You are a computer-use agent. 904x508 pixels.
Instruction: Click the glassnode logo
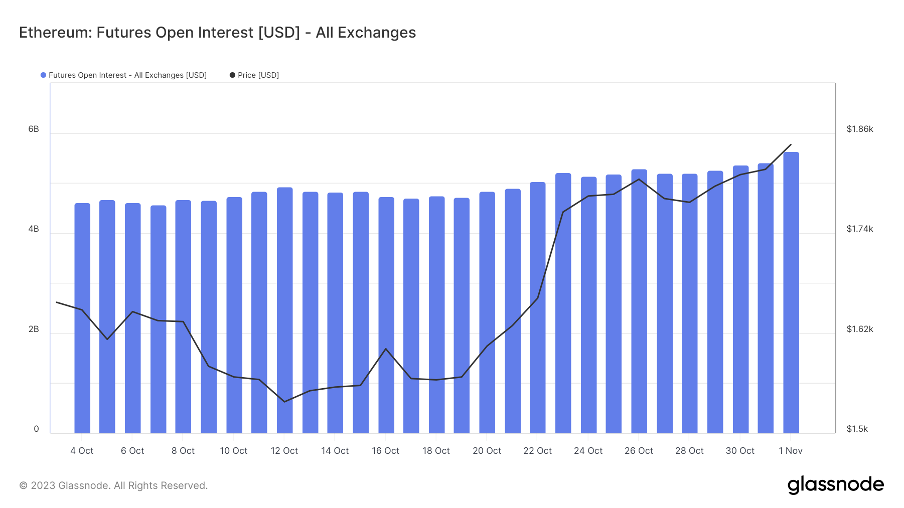(x=836, y=485)
